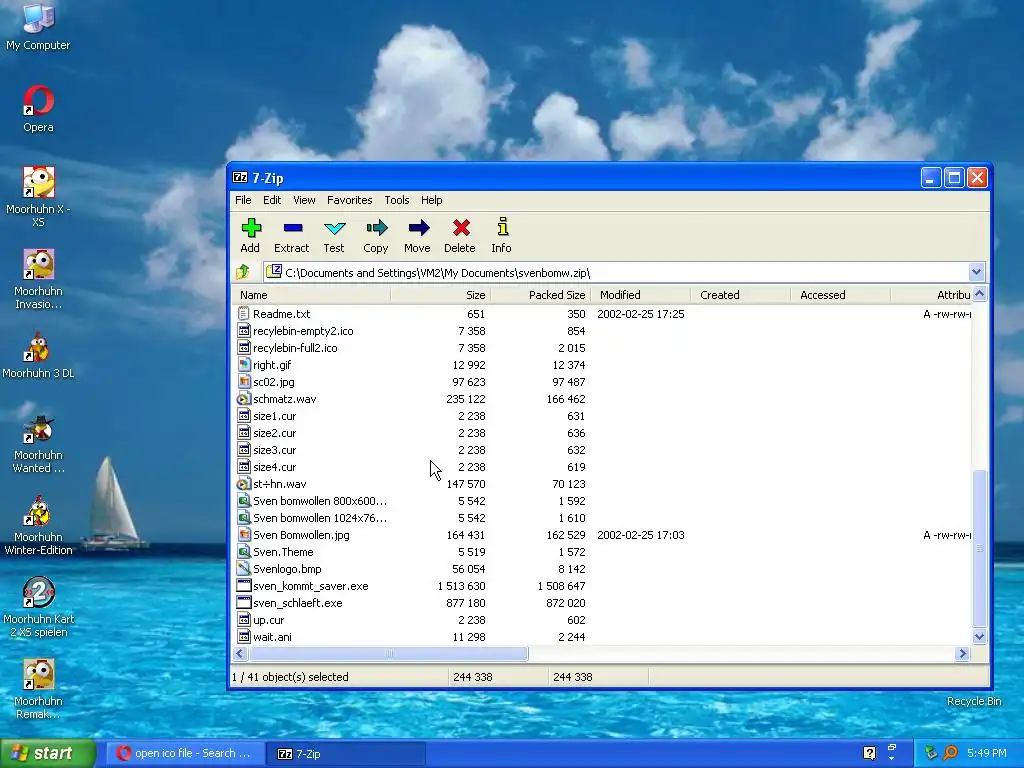Run the Test archive tool
The width and height of the screenshot is (1024, 768).
click(334, 228)
